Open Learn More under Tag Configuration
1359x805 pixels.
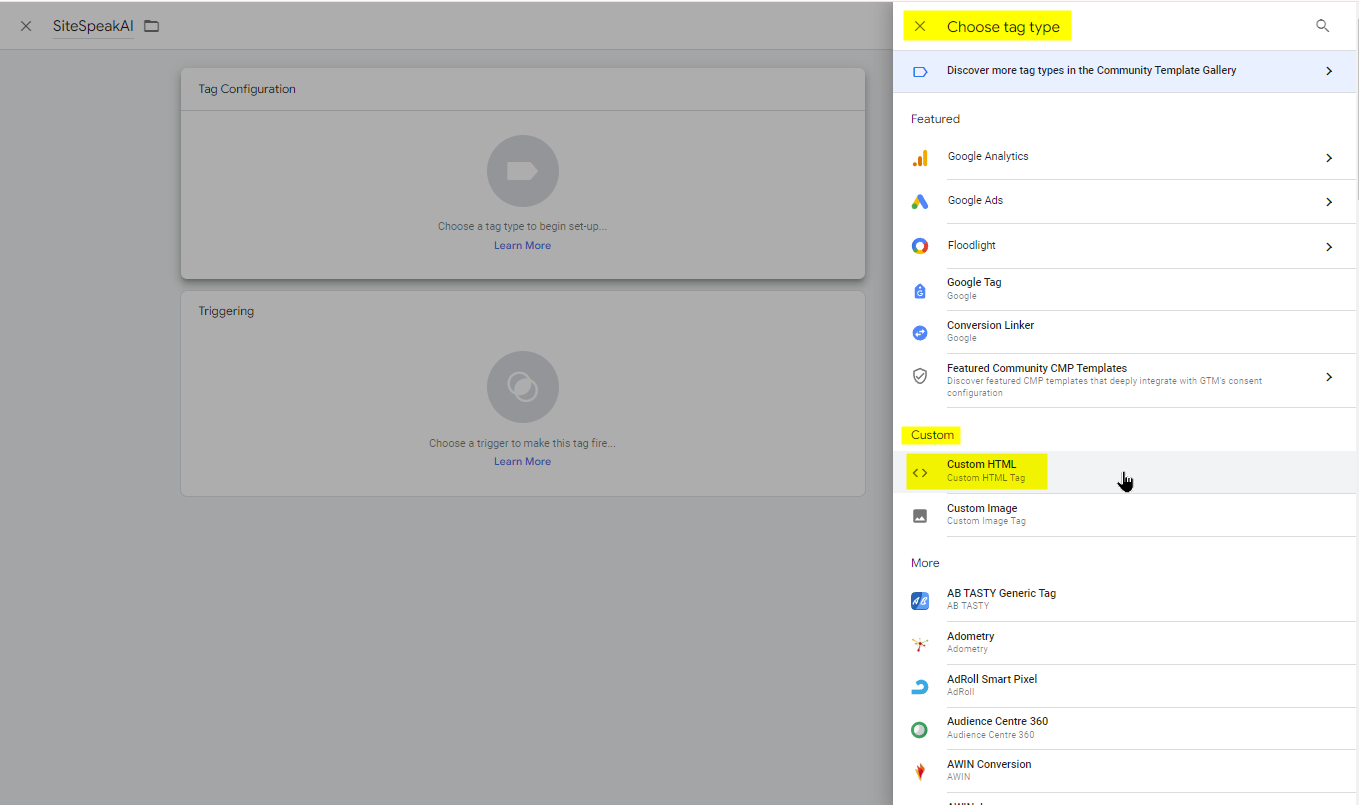[x=522, y=246]
